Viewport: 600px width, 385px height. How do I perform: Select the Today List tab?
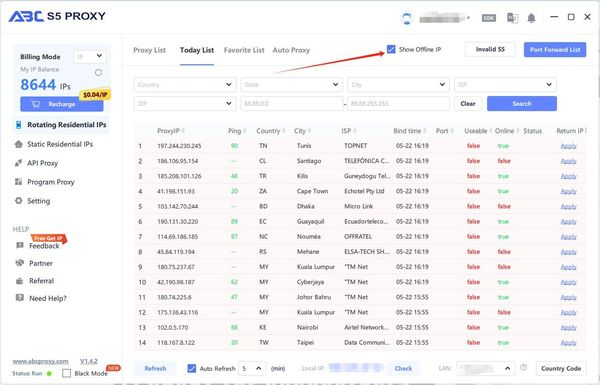point(197,50)
